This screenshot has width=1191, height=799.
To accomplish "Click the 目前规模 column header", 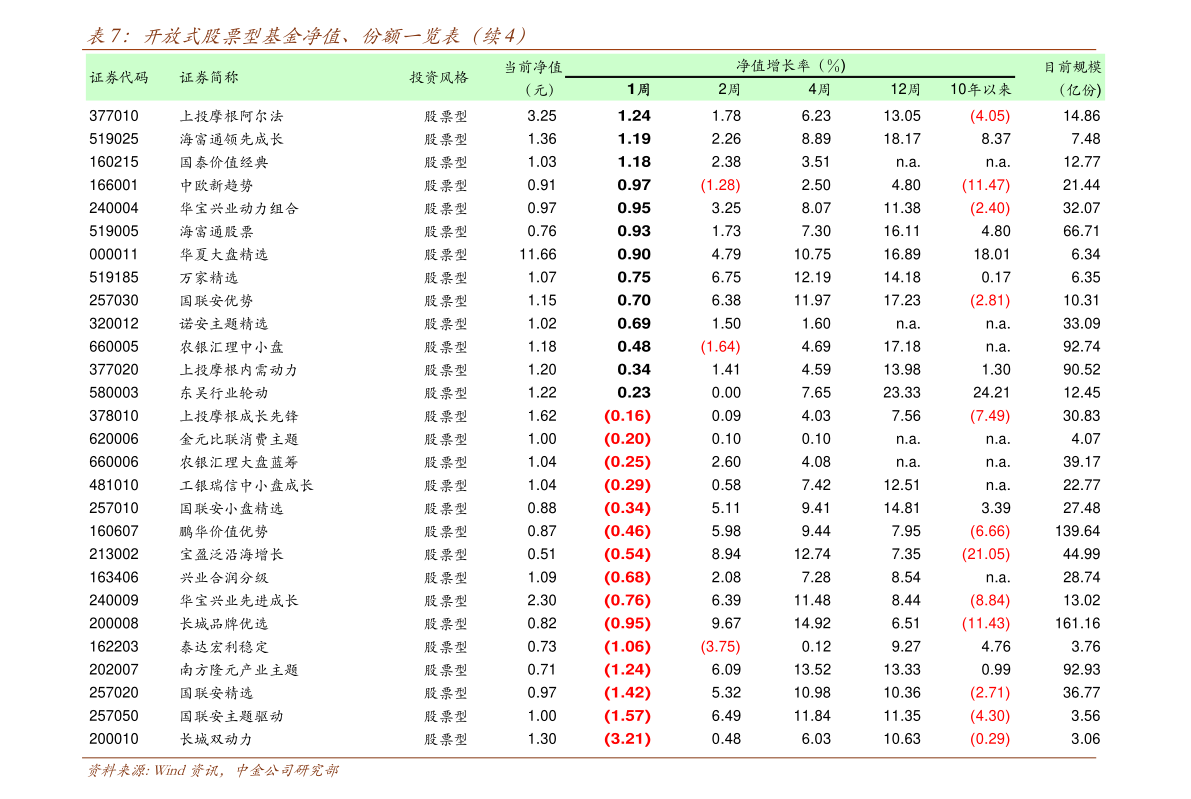I will (x=1072, y=67).
